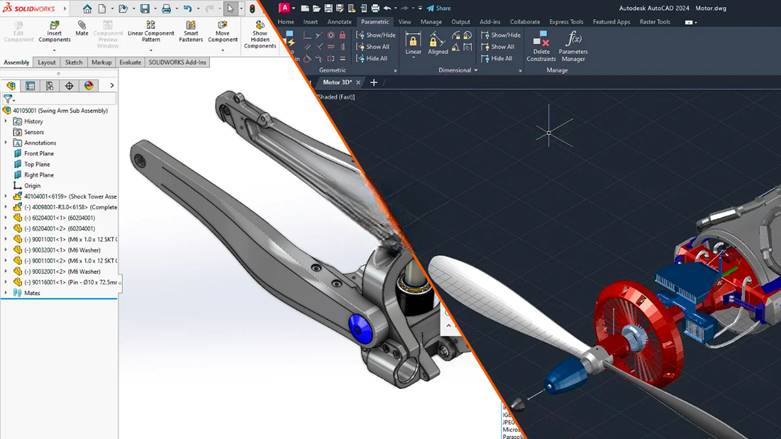The width and height of the screenshot is (781, 439).
Task: Open dropdown arrow under Move Component
Action: click(223, 50)
